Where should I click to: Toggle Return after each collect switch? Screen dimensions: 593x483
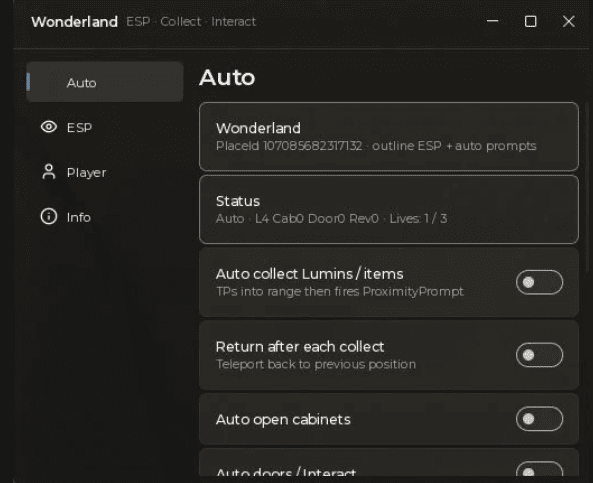539,355
